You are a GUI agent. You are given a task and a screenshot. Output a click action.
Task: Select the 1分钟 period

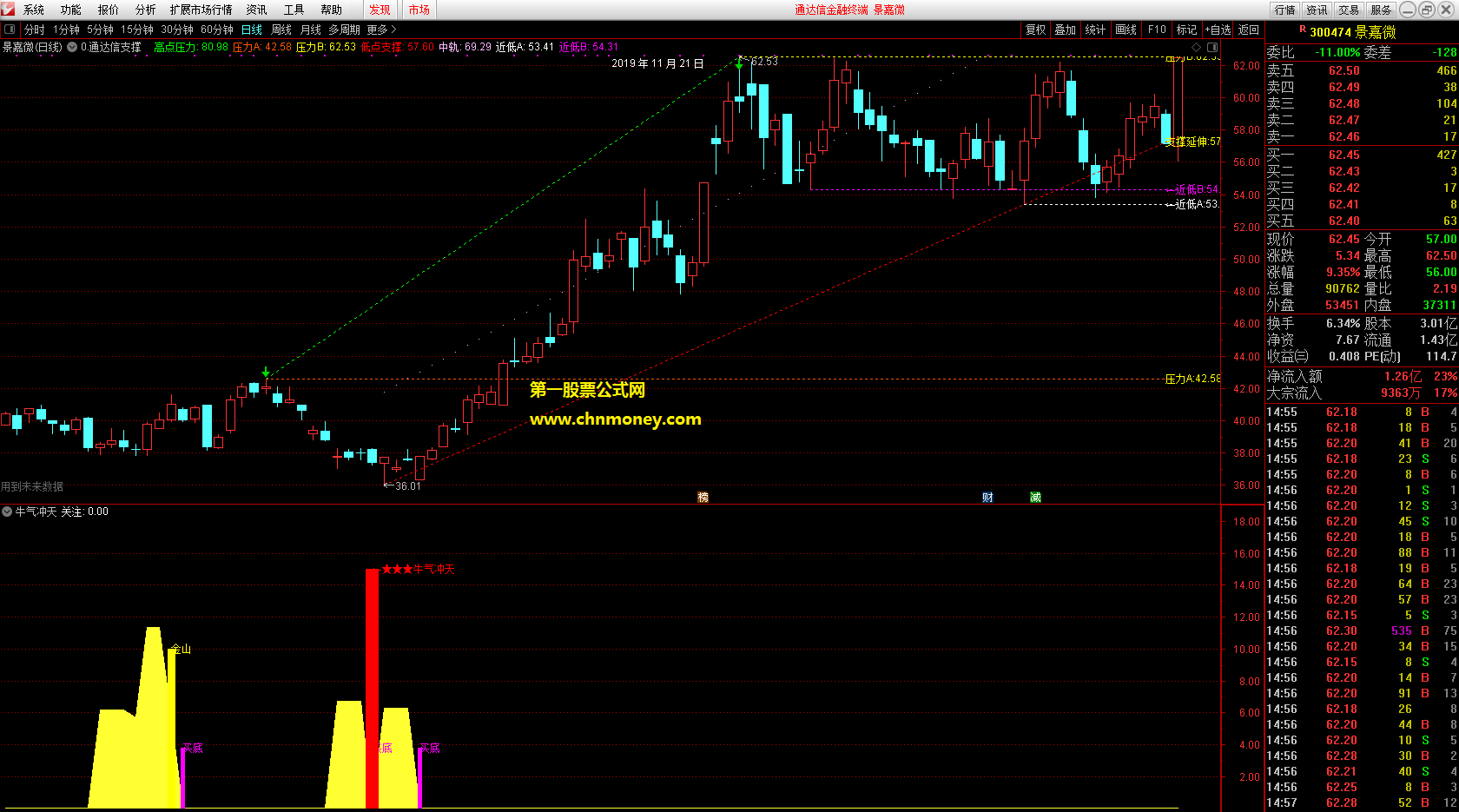(x=66, y=30)
